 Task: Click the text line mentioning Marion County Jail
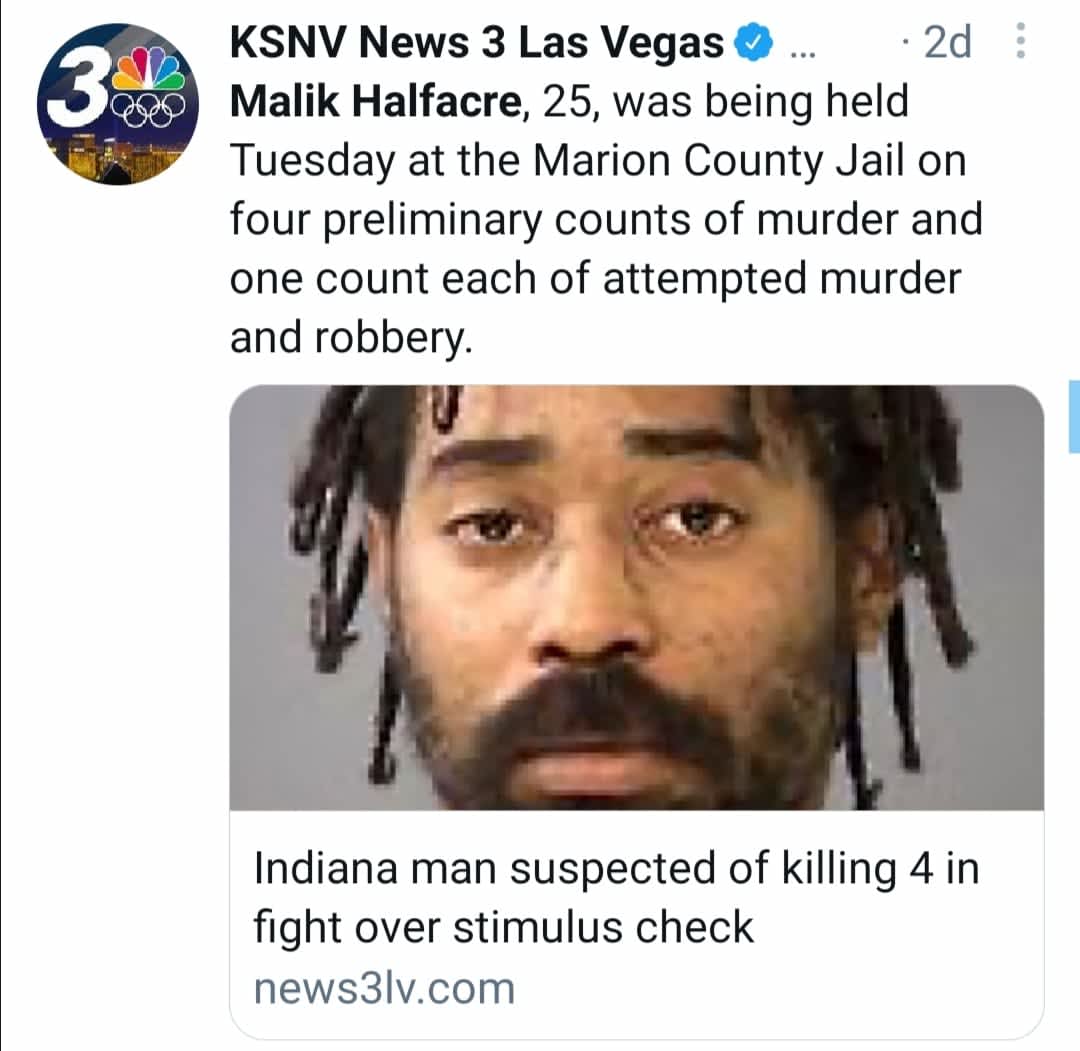point(598,160)
